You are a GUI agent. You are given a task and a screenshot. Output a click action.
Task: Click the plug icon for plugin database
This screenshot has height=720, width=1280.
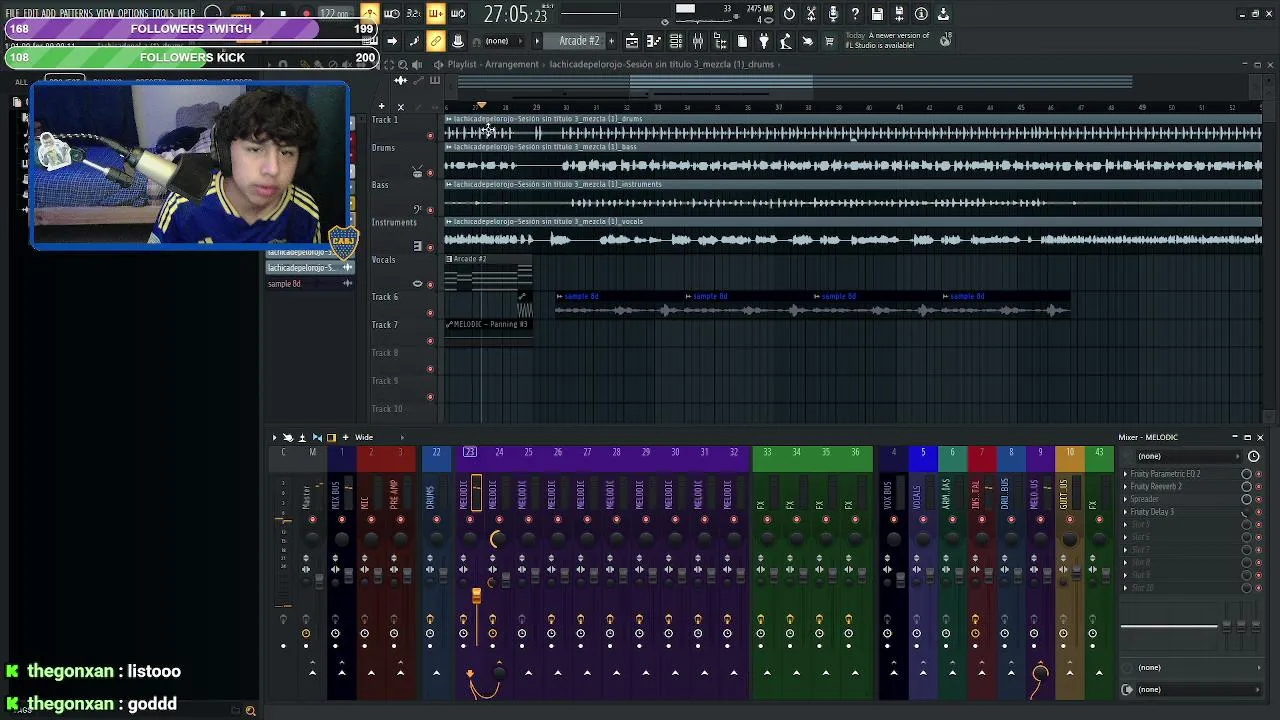[764, 41]
